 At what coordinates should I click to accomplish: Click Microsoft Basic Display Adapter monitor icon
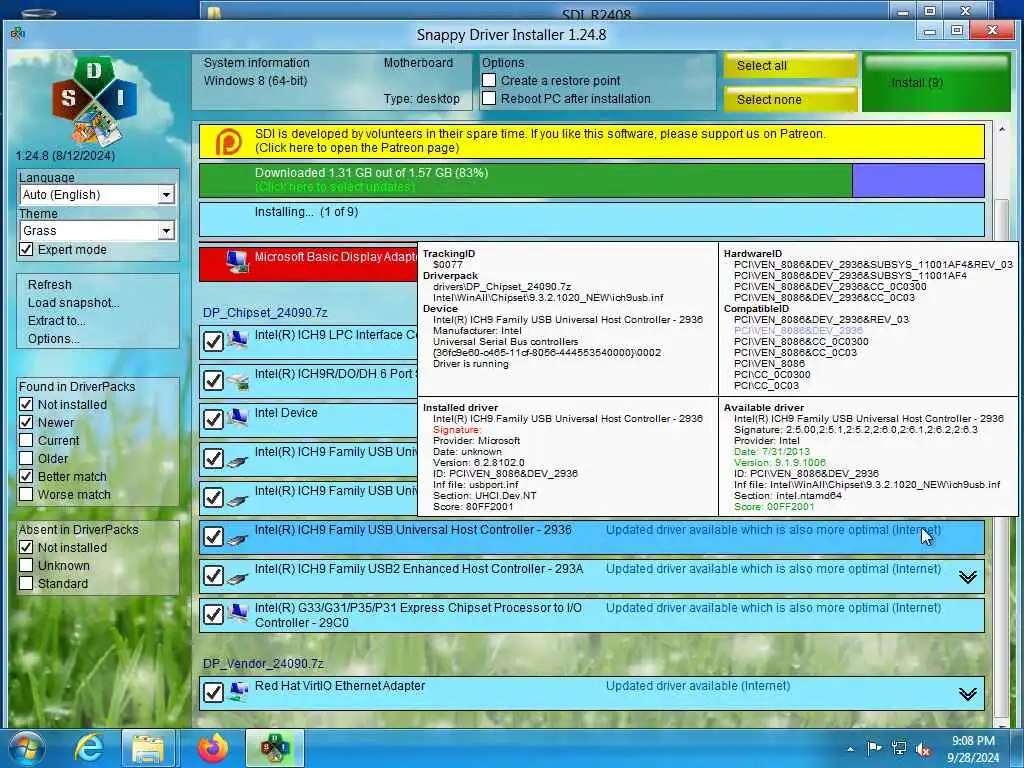[238, 261]
